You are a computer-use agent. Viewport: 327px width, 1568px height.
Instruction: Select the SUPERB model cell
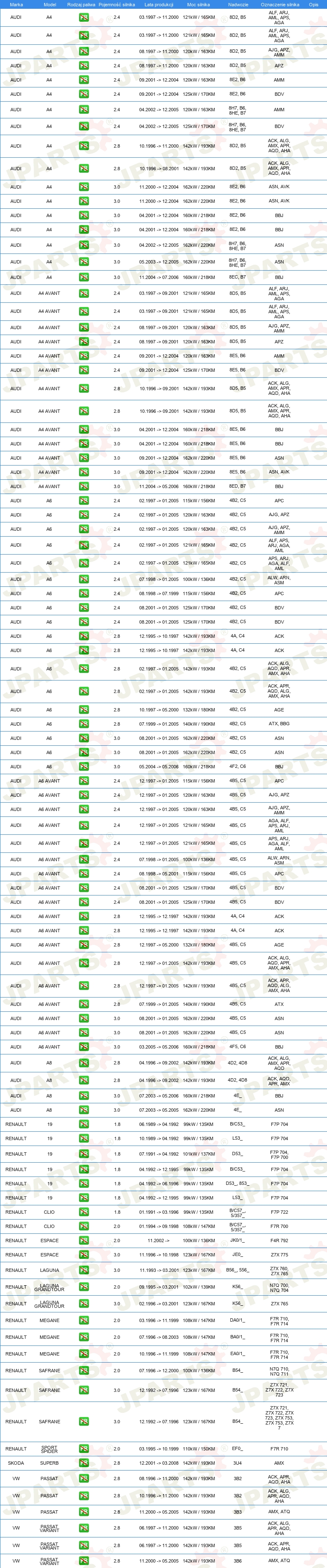click(x=49, y=1463)
